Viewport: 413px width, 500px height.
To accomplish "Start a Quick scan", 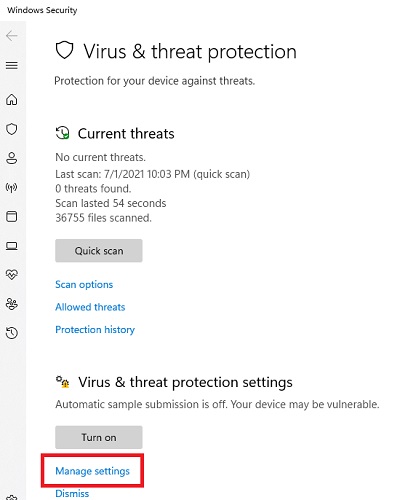I will [x=99, y=251].
